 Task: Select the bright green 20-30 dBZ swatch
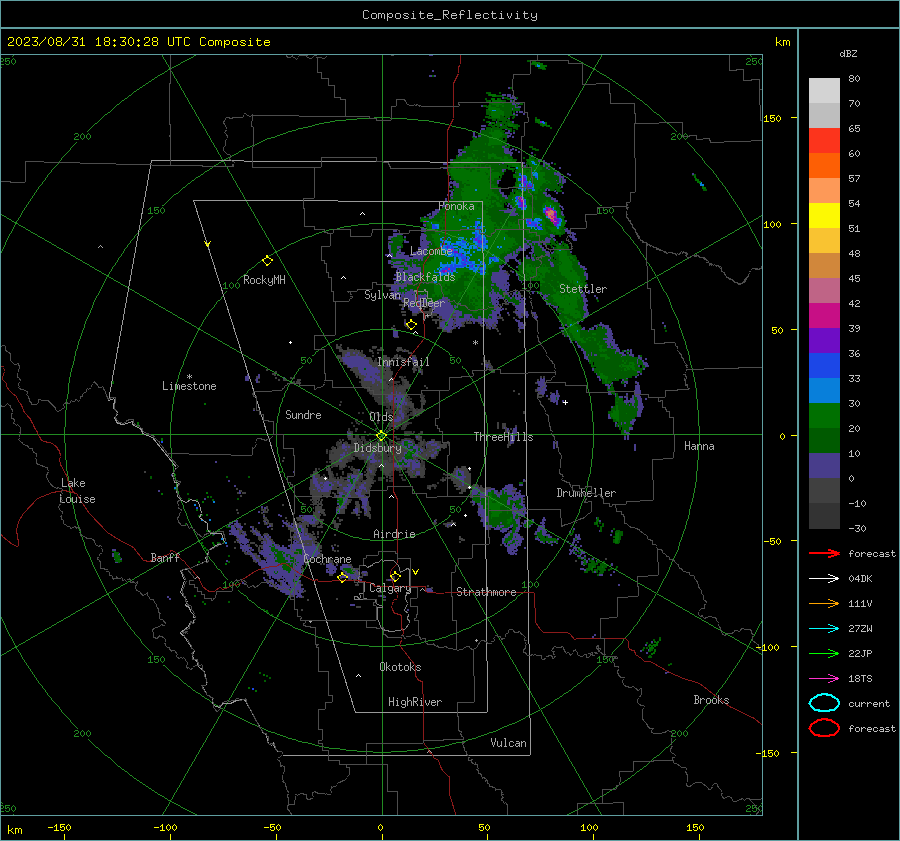pyautogui.click(x=824, y=416)
